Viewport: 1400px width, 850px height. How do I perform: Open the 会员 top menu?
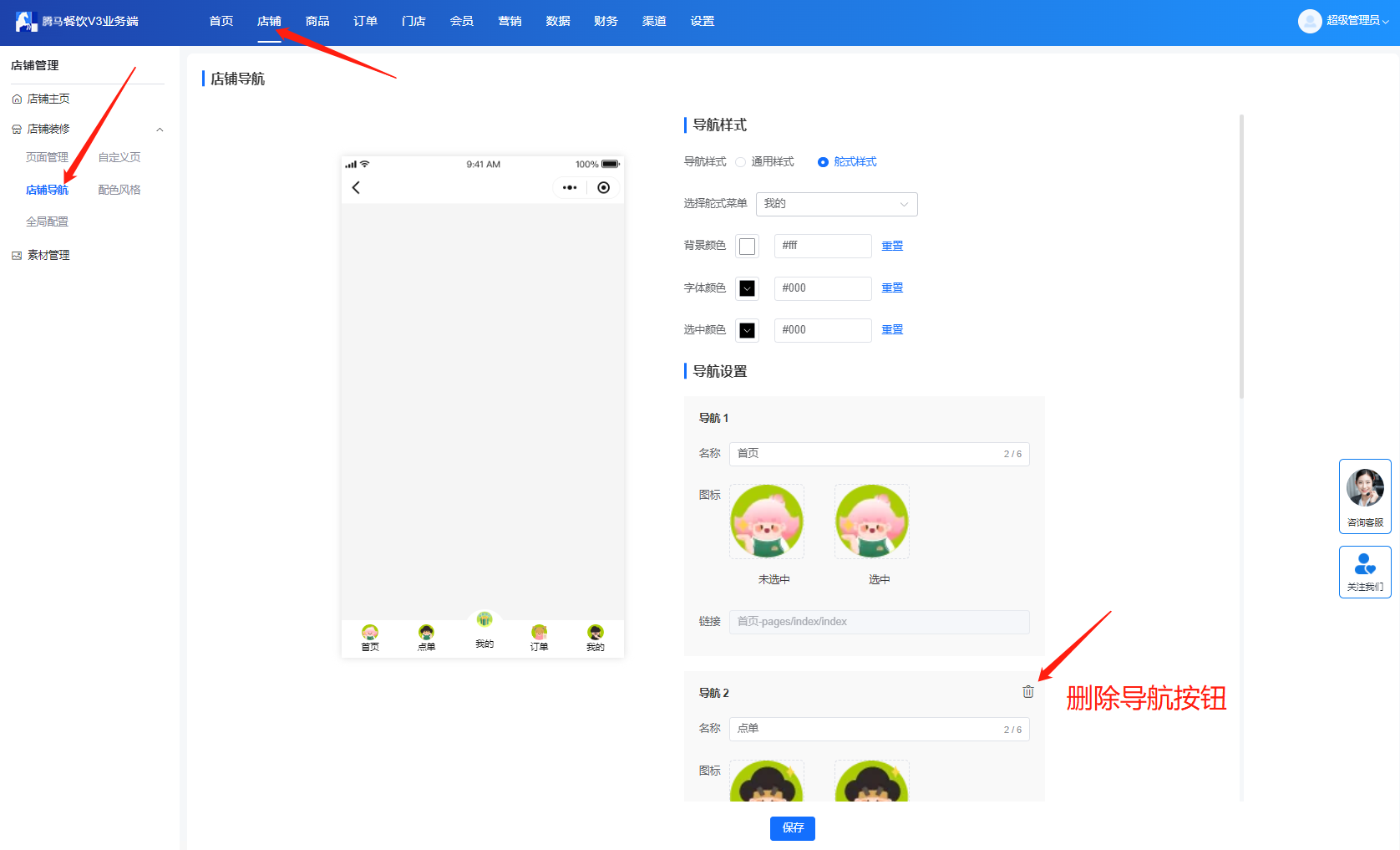coord(462,21)
